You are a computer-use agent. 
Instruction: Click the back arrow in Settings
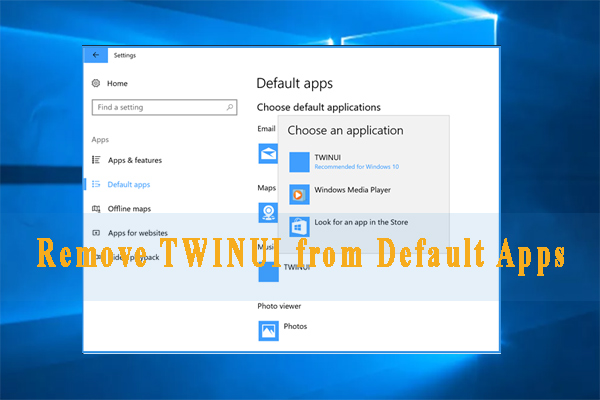(x=96, y=55)
